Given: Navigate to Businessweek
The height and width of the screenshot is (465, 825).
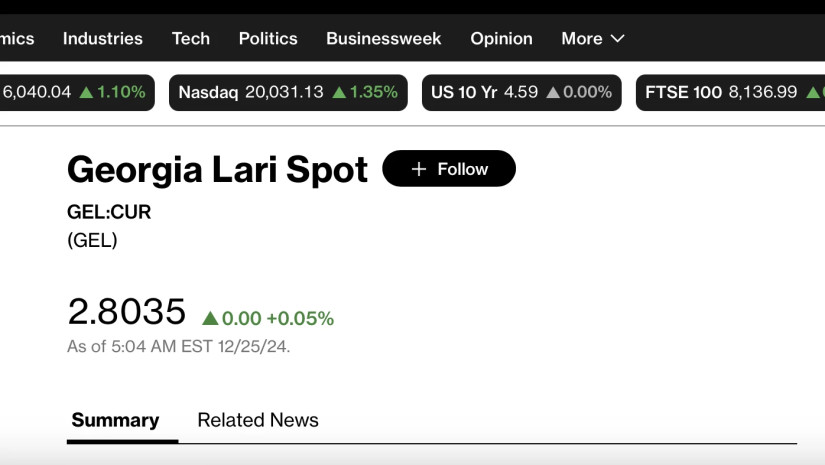Looking at the screenshot, I should (384, 39).
